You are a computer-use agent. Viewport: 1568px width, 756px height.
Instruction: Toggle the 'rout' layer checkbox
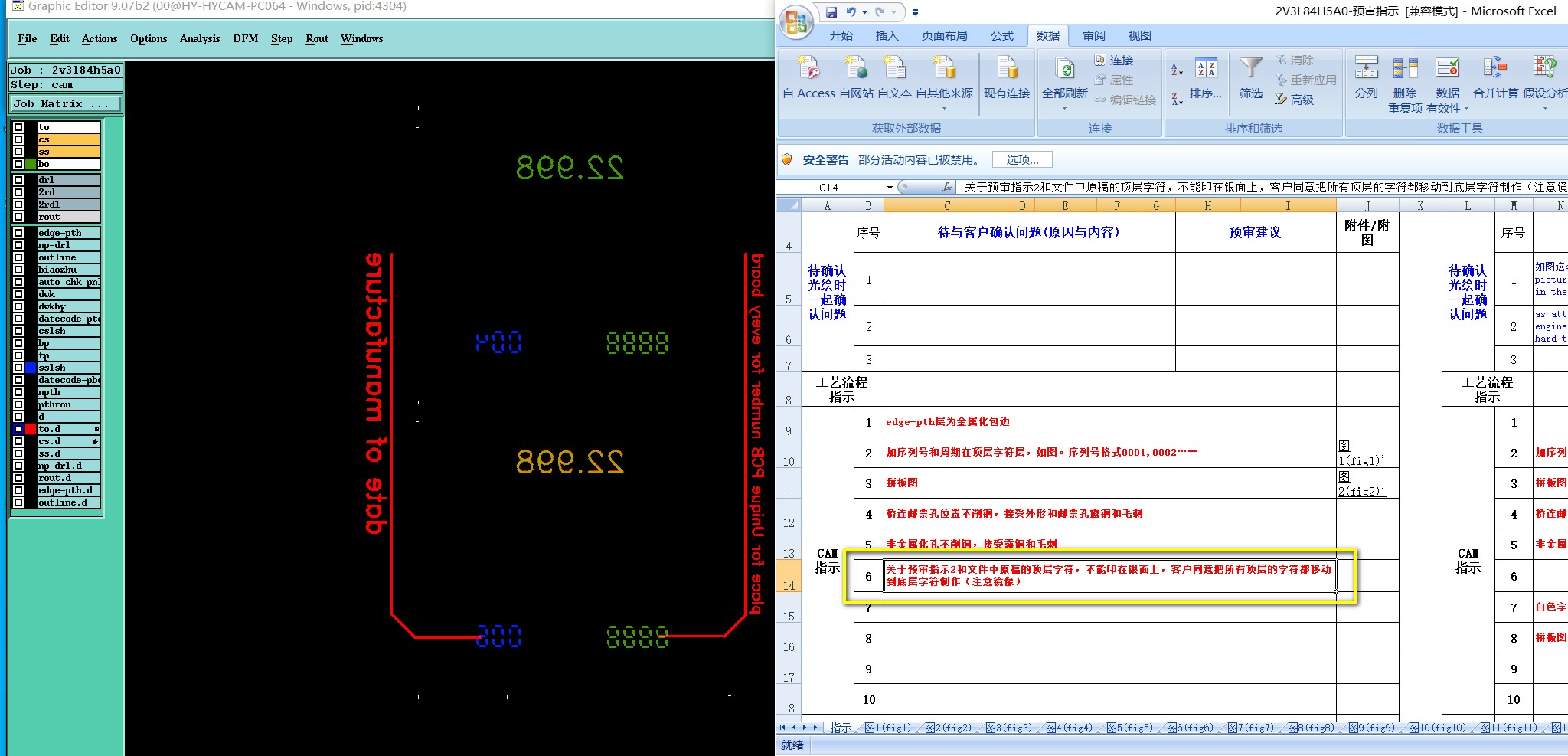pos(18,217)
